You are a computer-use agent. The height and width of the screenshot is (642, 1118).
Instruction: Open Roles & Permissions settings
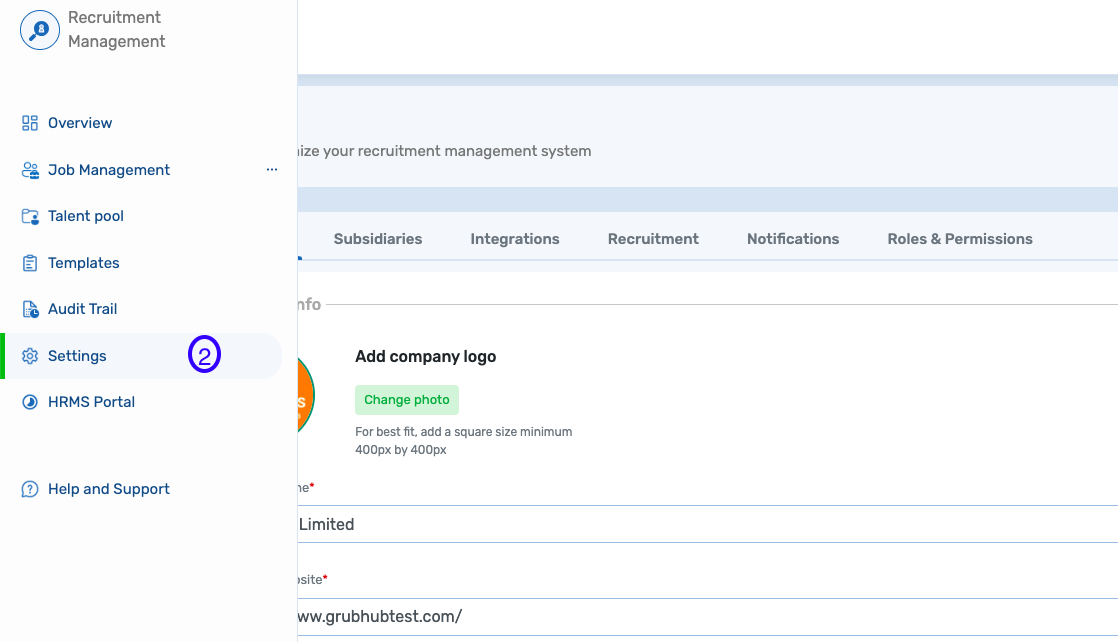[959, 238]
